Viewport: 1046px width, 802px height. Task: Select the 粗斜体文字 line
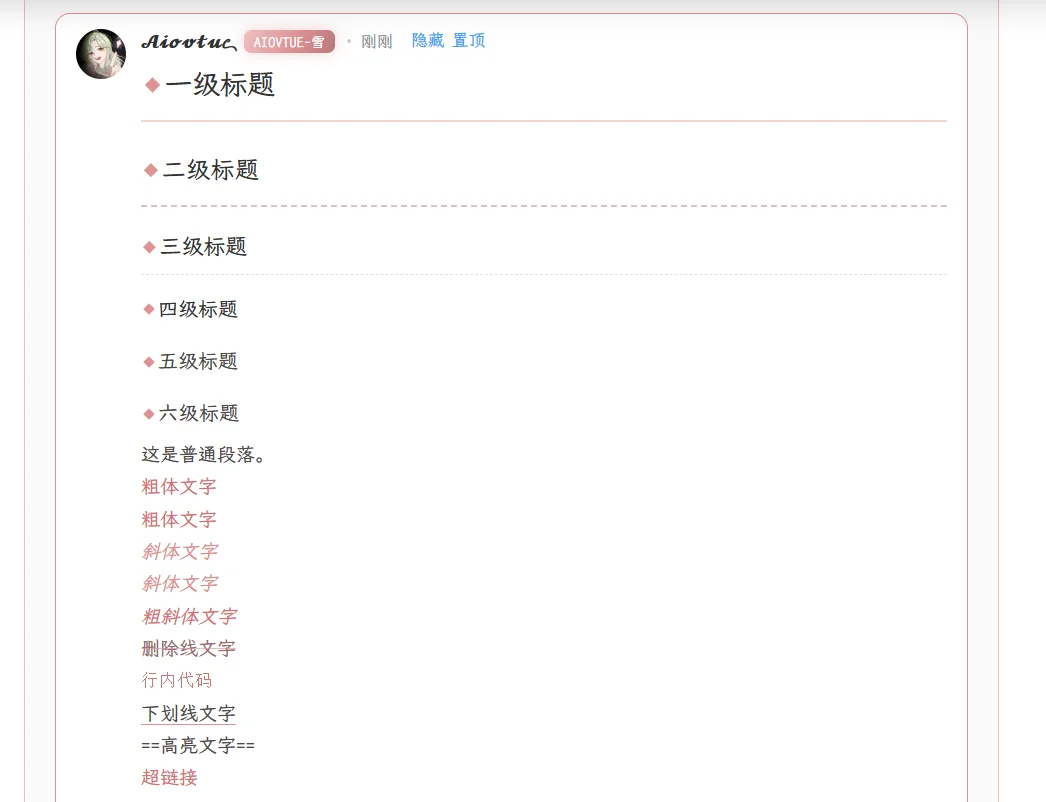pyautogui.click(x=189, y=616)
